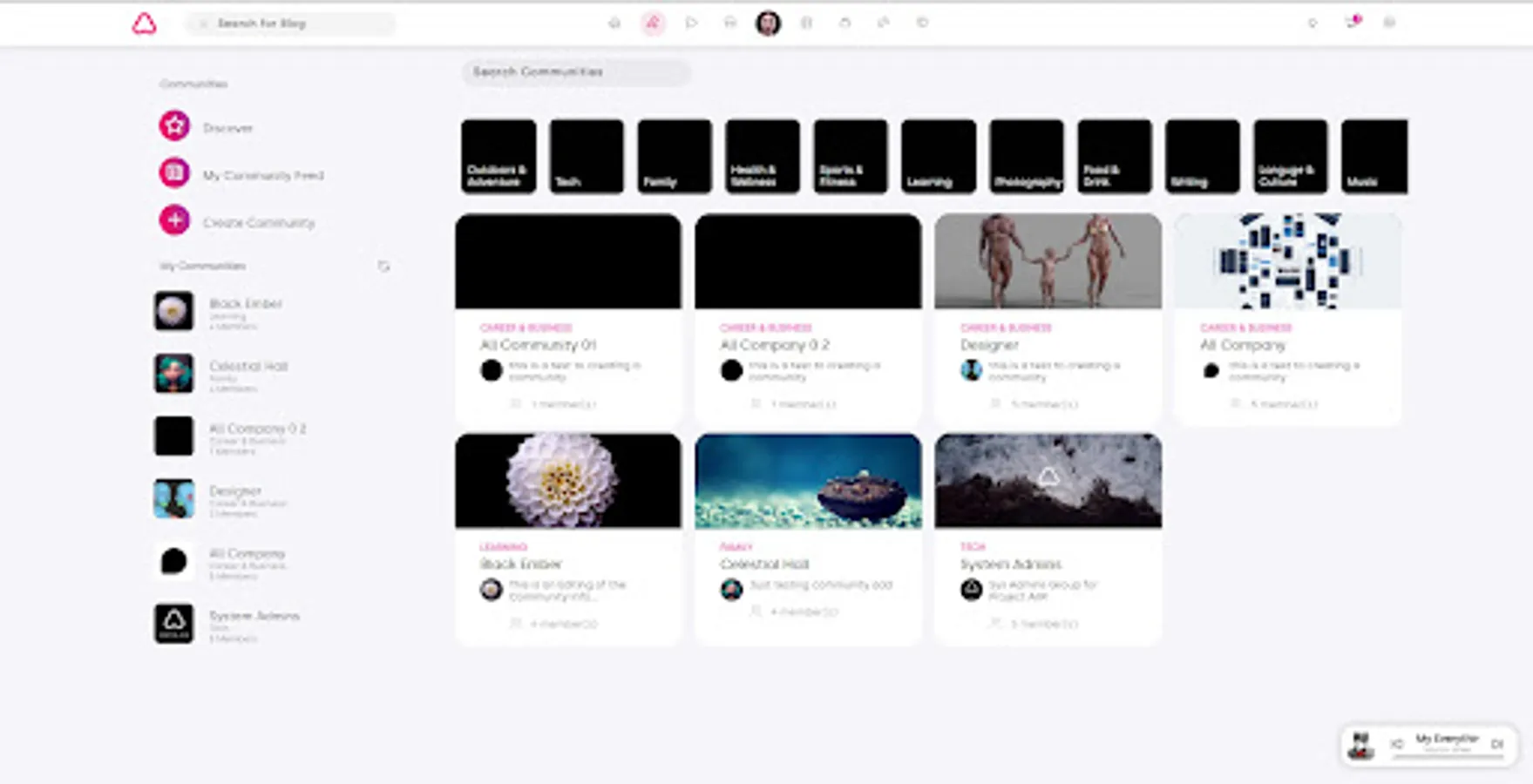Seek on the music player progress bar
1533x784 pixels.
[1448, 757]
